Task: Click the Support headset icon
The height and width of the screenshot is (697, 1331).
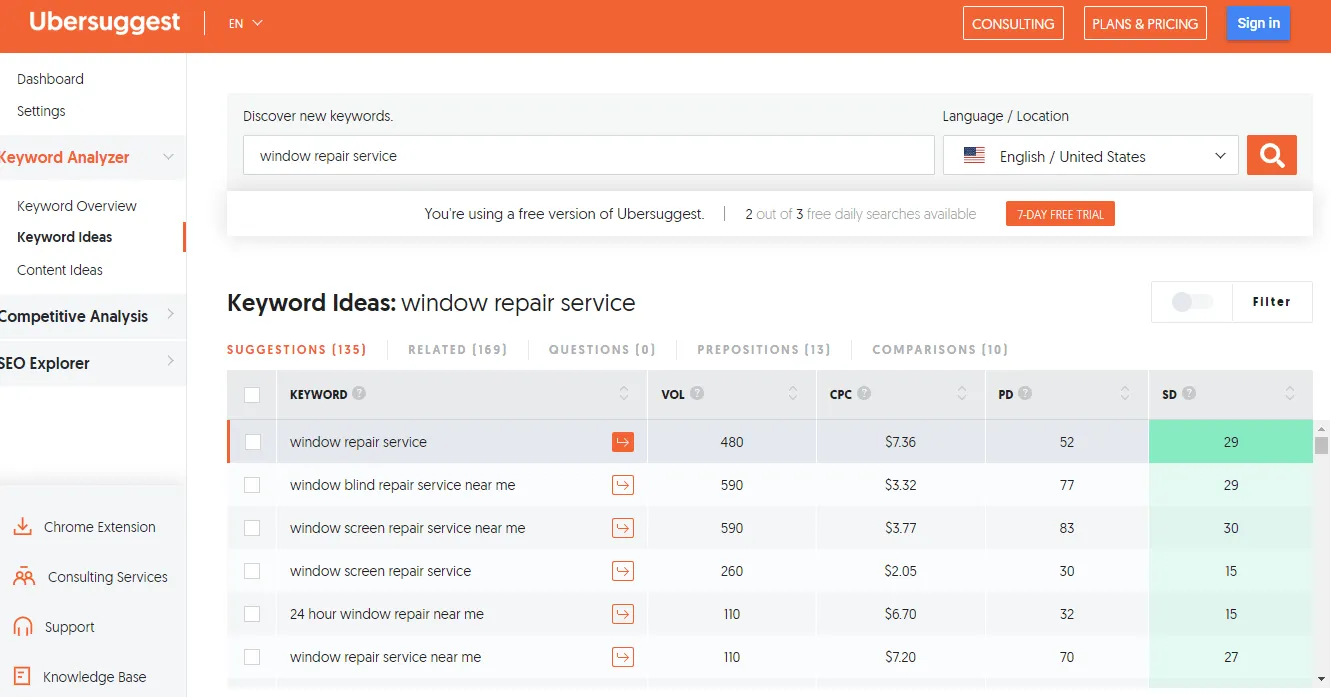Action: click(23, 627)
